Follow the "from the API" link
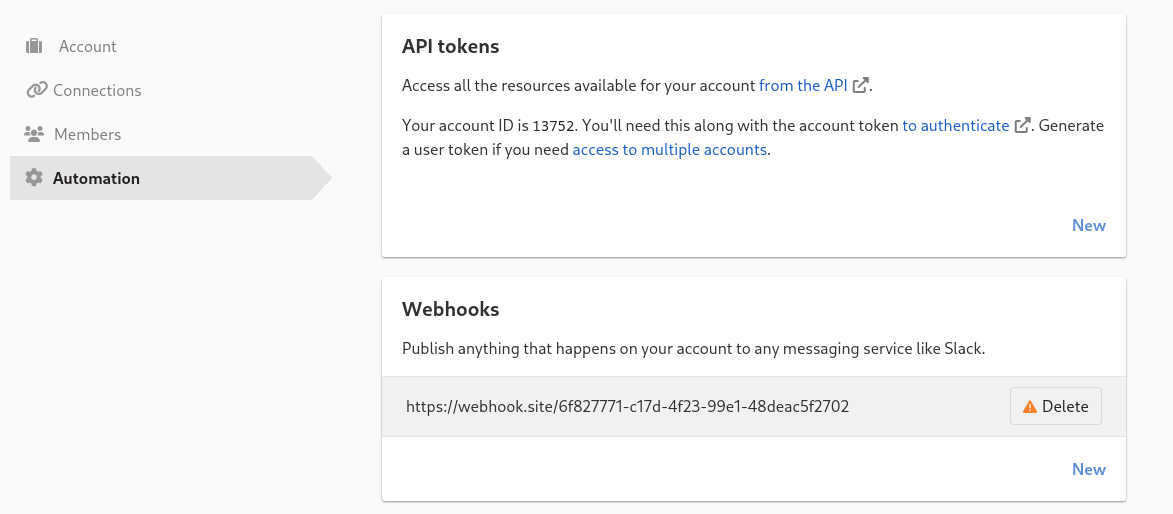Screen dimensions: 1173x514 point(803,86)
